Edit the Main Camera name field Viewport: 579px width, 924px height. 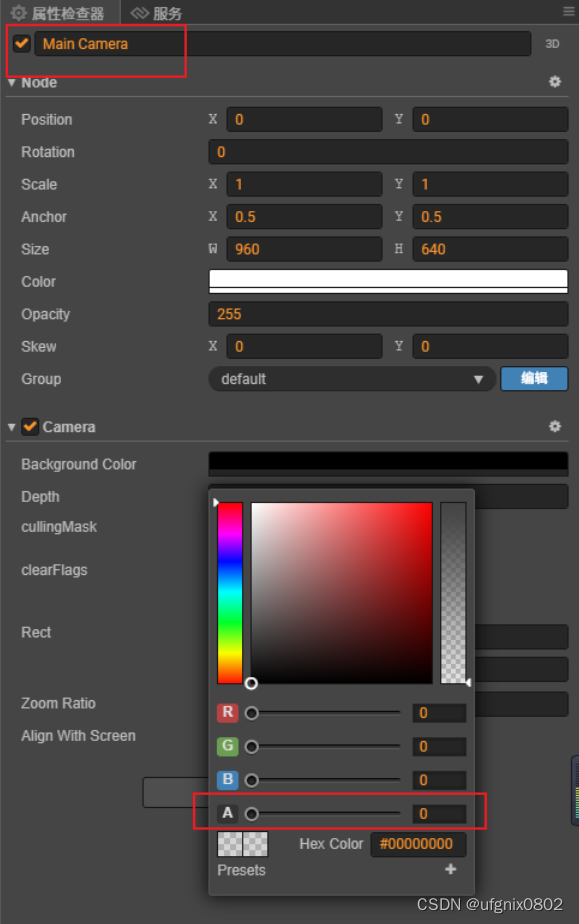coord(283,44)
